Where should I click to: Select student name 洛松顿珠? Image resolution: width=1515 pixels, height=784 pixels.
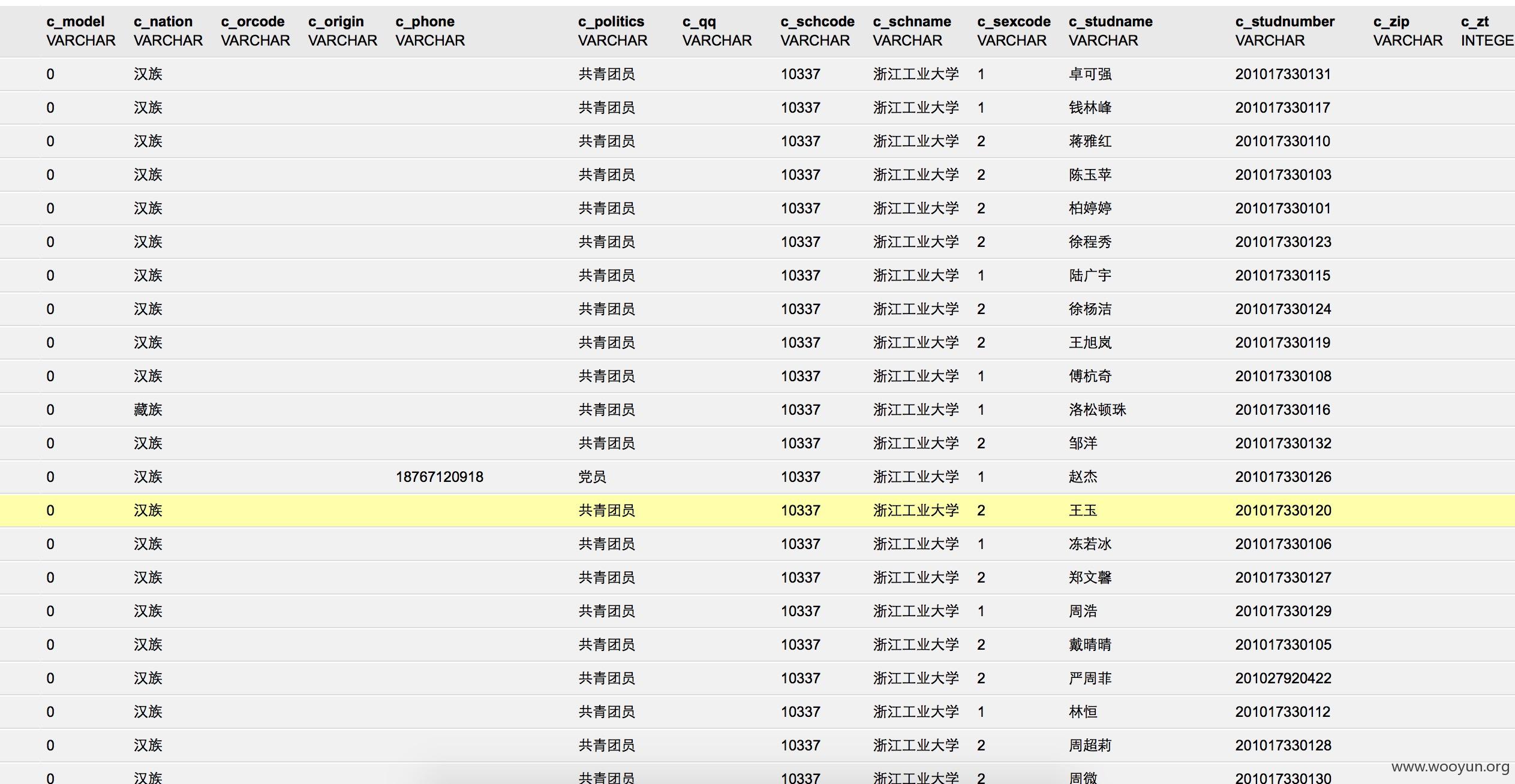pyautogui.click(x=1097, y=410)
